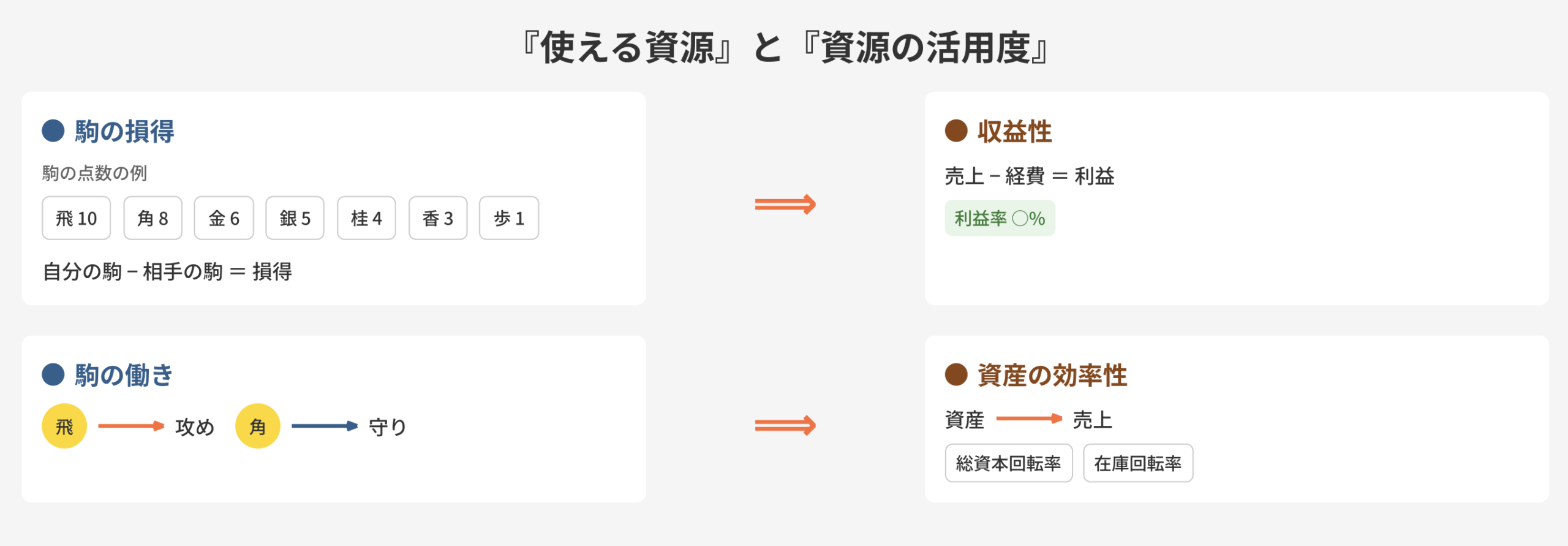Viewport: 1568px width, 546px height.
Task: Select the 銀 5 piece chip
Action: (x=295, y=218)
